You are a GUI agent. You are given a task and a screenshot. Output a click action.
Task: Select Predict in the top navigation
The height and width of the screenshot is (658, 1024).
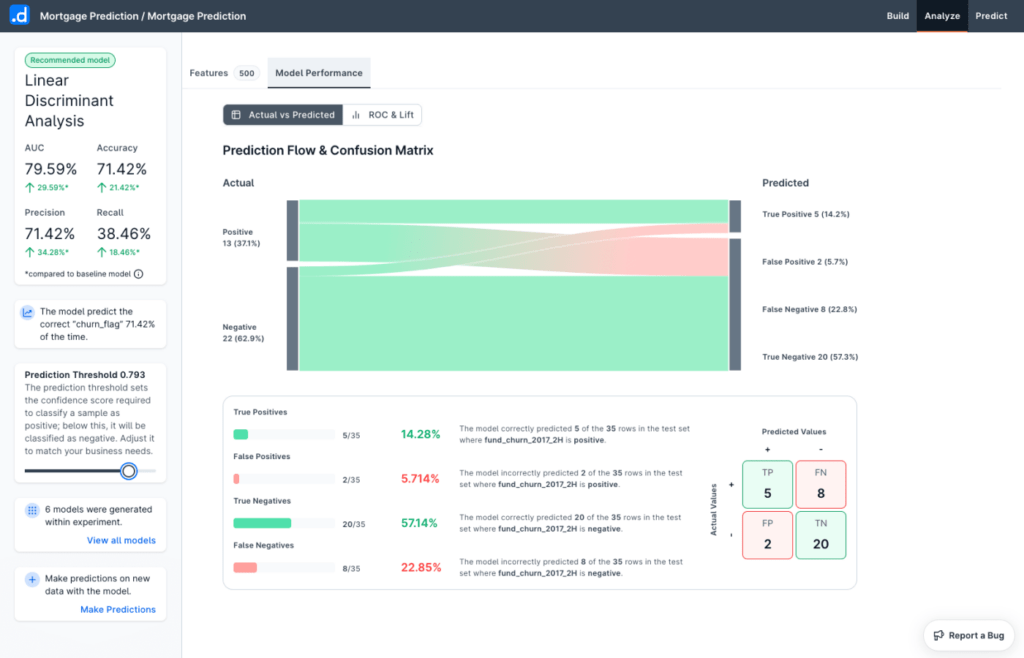tap(991, 16)
